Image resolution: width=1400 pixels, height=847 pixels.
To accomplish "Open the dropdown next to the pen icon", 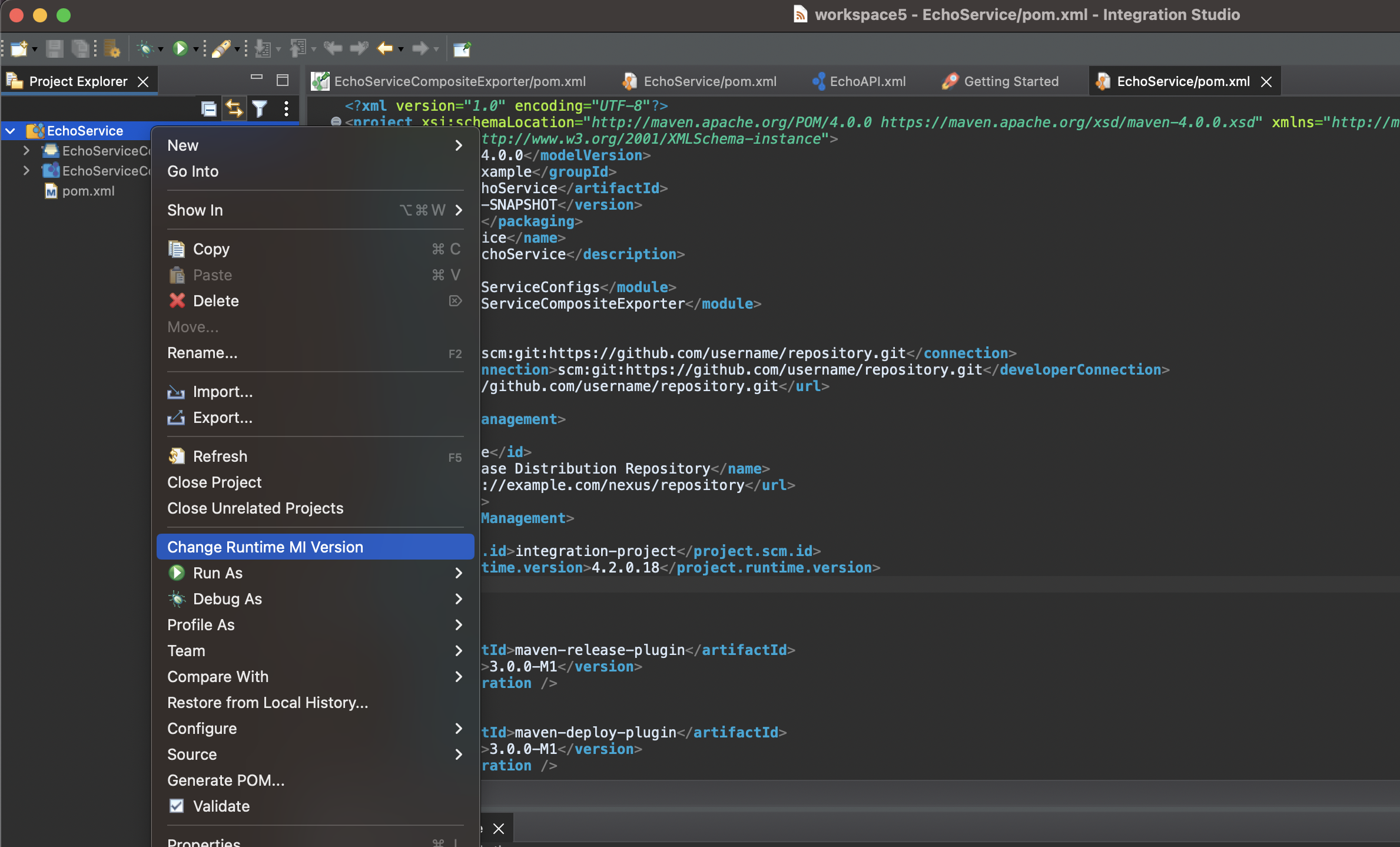I will [237, 49].
